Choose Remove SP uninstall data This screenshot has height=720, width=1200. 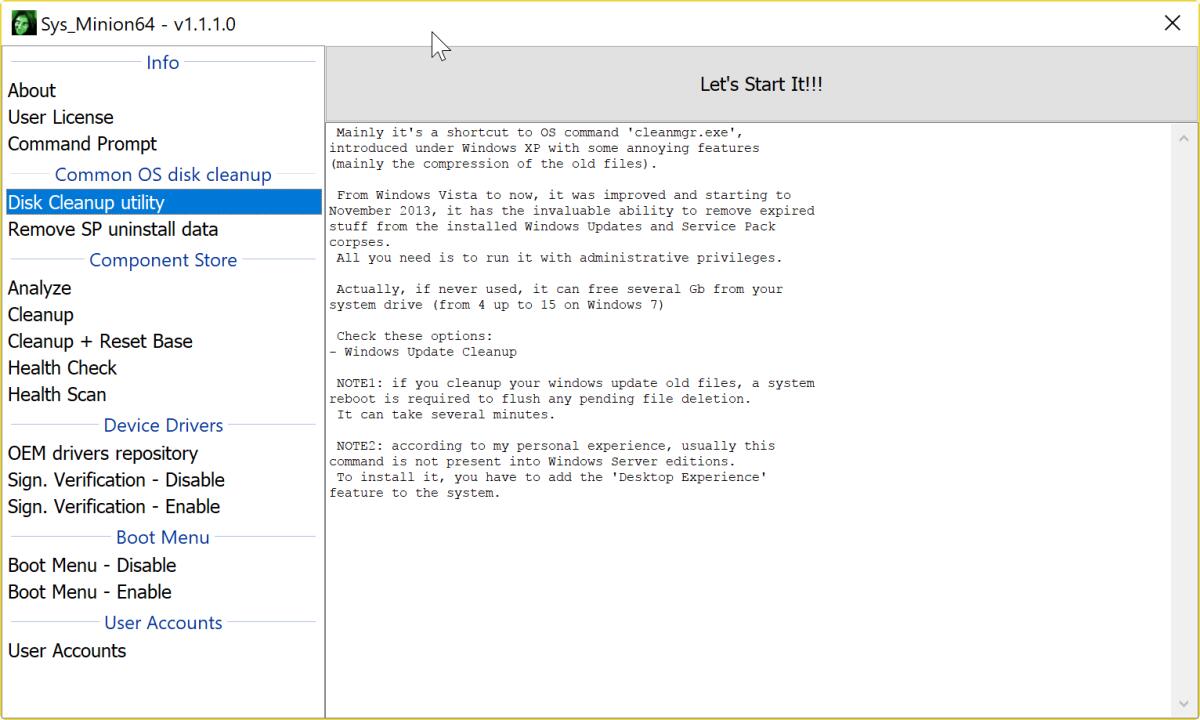(x=112, y=229)
